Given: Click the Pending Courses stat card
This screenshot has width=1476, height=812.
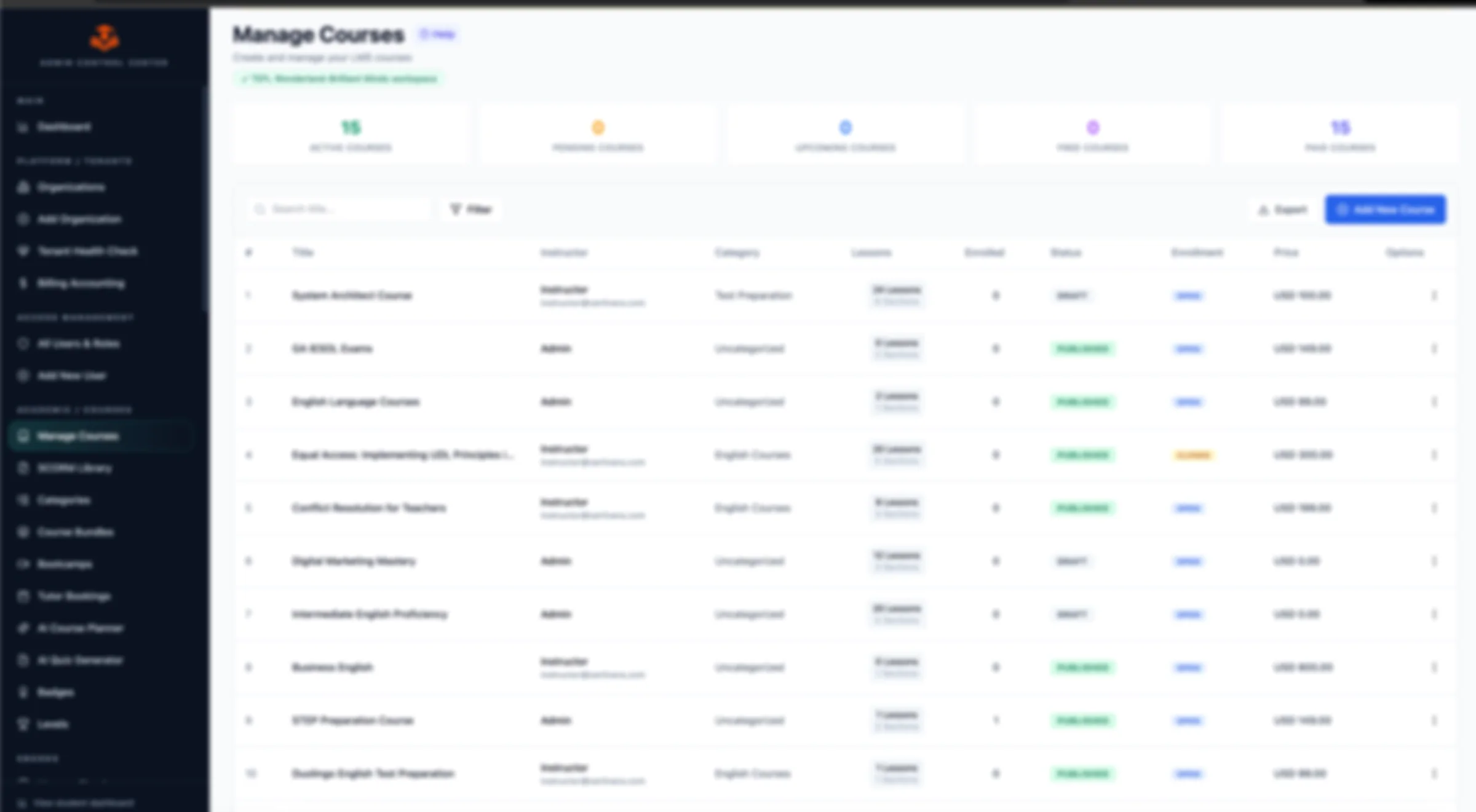Looking at the screenshot, I should pos(598,135).
